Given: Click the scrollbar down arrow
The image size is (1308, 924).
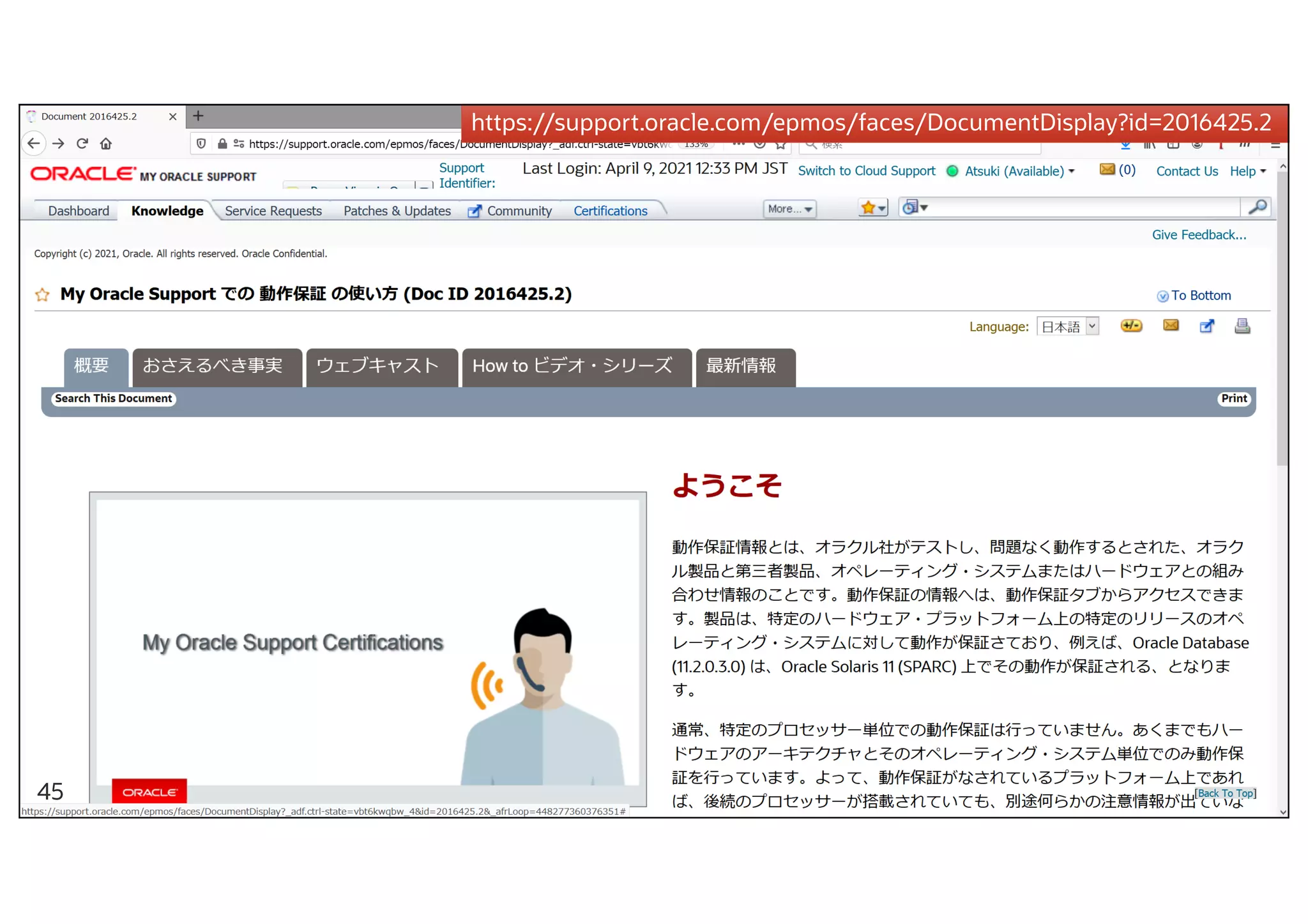Looking at the screenshot, I should point(1282,812).
